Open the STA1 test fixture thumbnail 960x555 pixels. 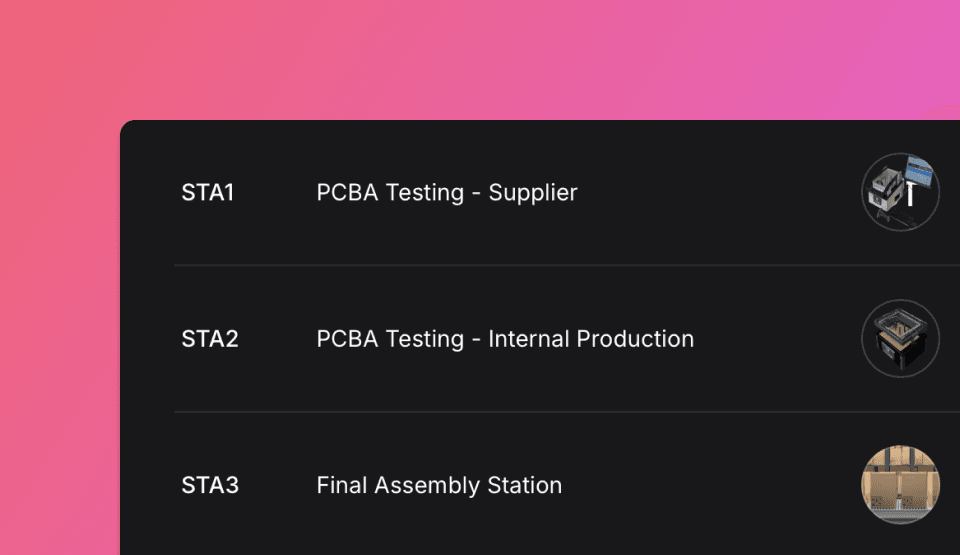point(900,192)
